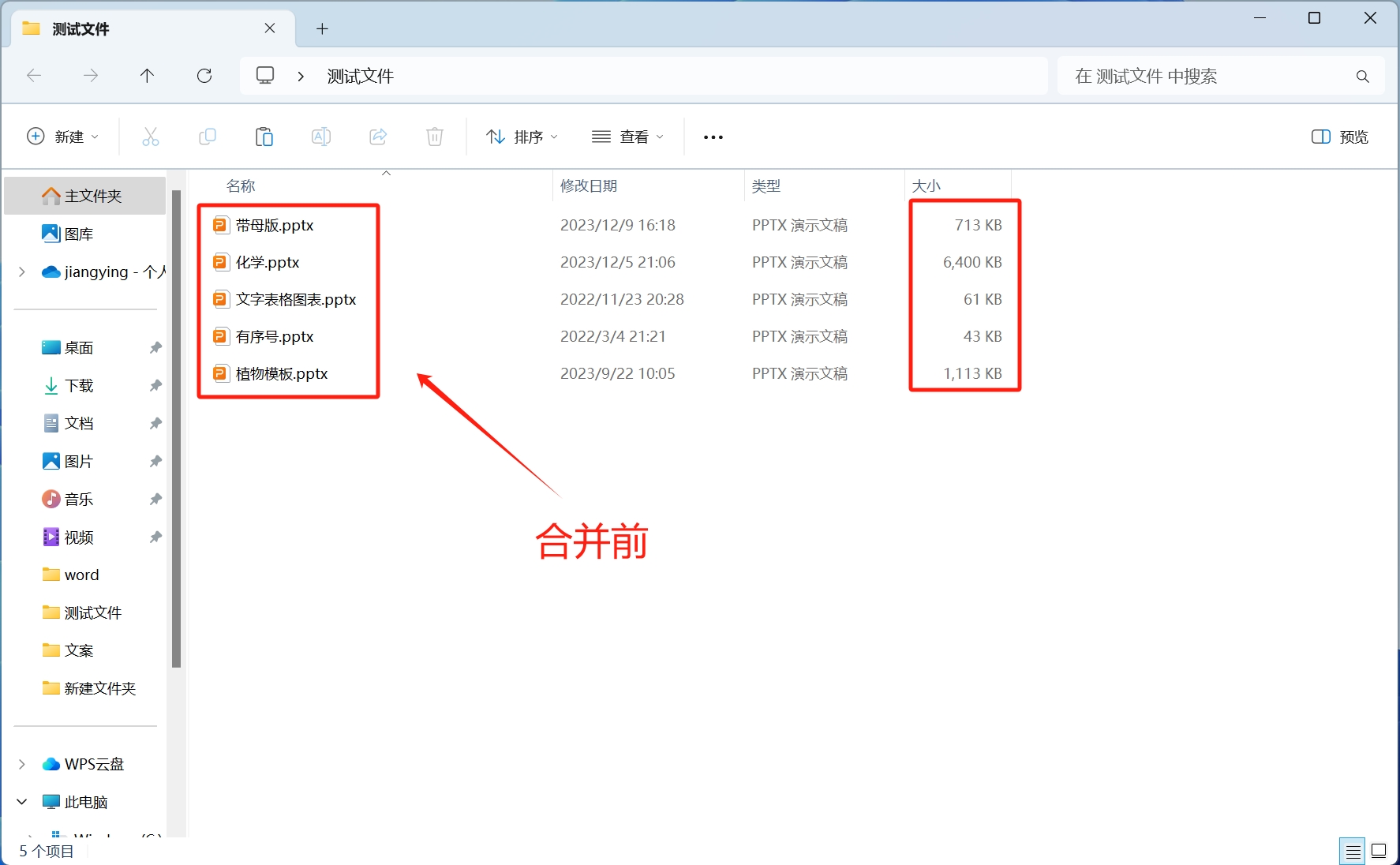Viewport: 1400px width, 865px height.
Task: Click inside the search box
Action: 1184,76
